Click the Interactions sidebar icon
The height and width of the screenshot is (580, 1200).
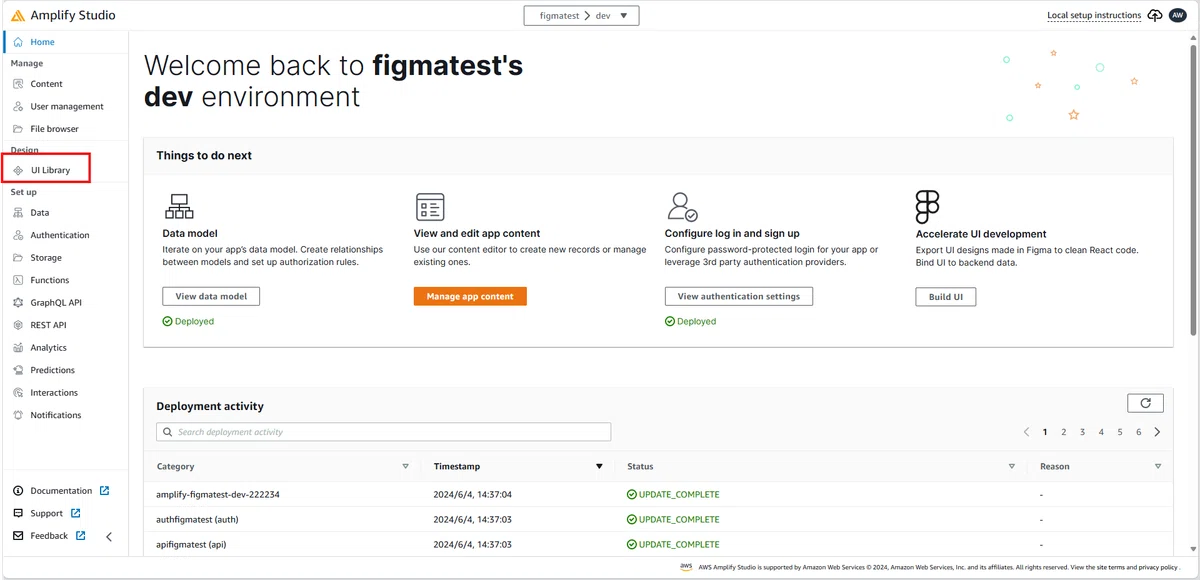18,393
